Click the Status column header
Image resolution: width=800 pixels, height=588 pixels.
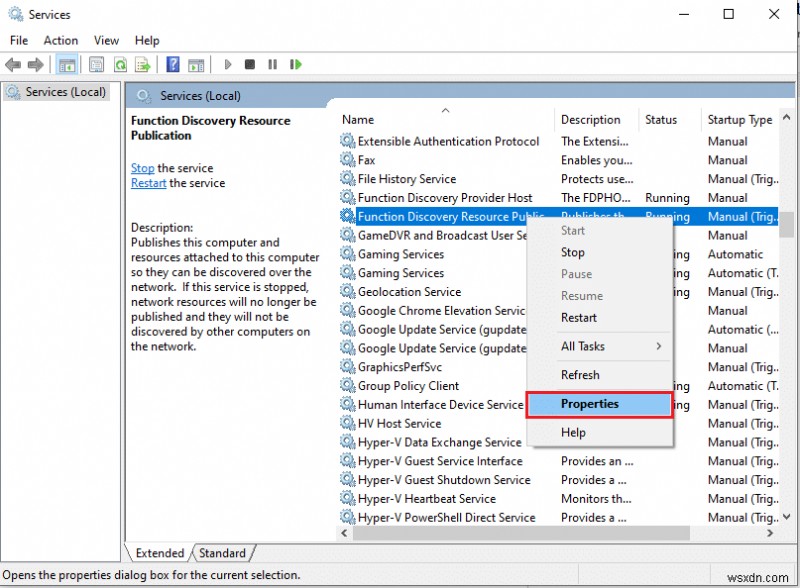coord(660,119)
